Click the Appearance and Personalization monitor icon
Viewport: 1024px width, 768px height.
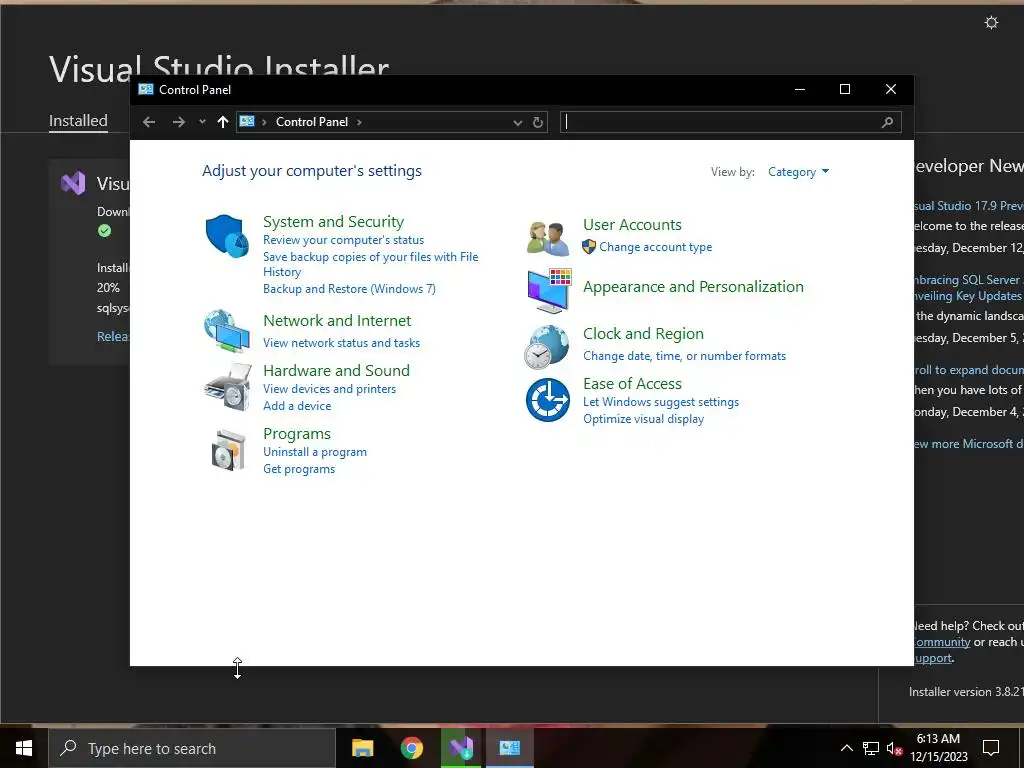click(549, 291)
